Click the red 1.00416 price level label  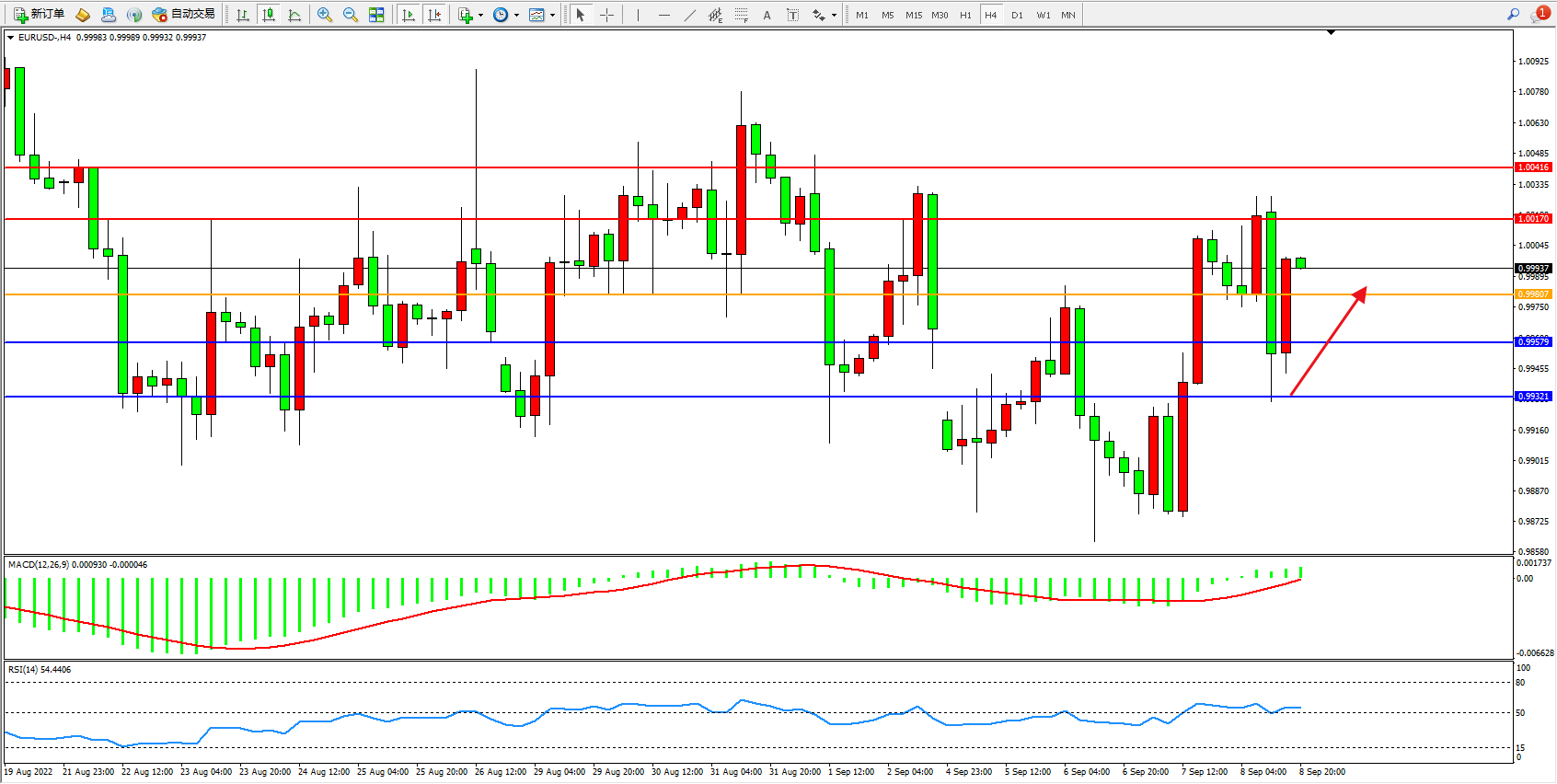pos(1533,167)
